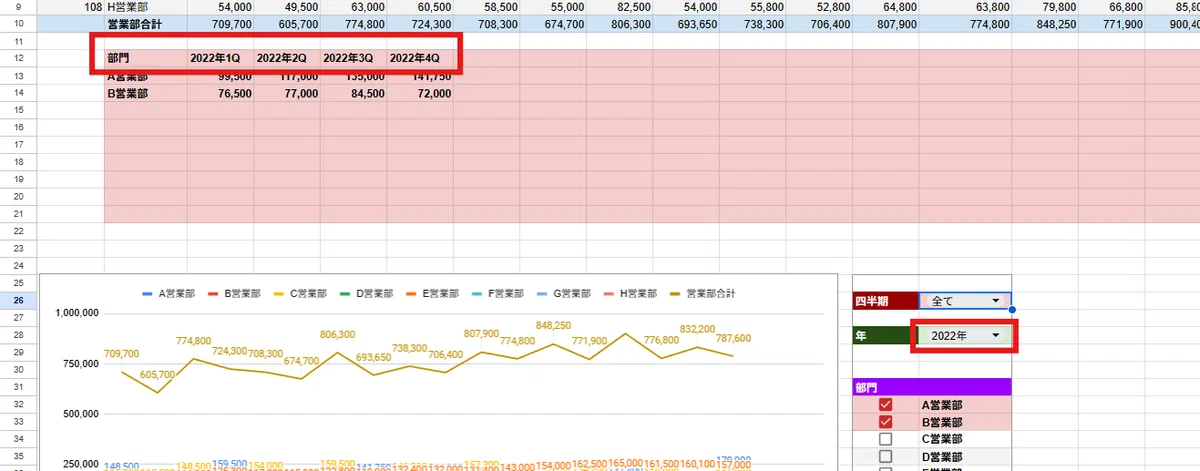Select the 2022年3Q header cell
This screenshot has height=471, width=1200.
[x=353, y=58]
